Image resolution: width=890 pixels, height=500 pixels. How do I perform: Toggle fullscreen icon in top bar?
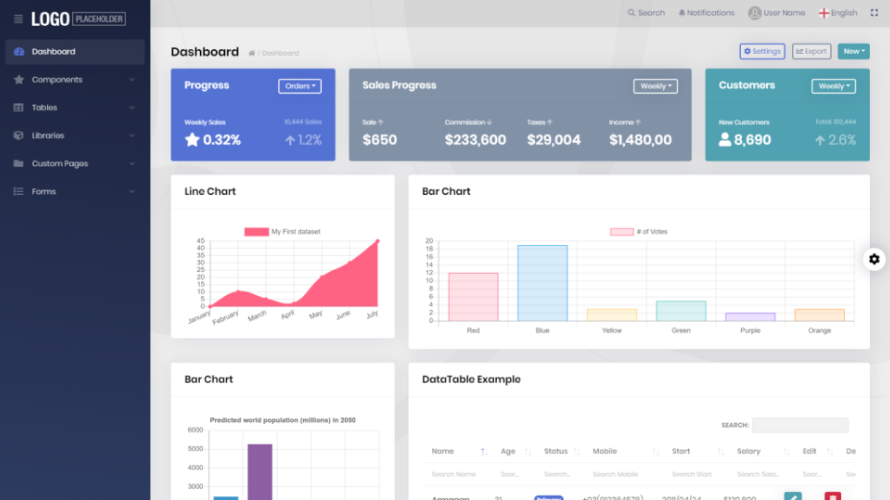tap(874, 12)
